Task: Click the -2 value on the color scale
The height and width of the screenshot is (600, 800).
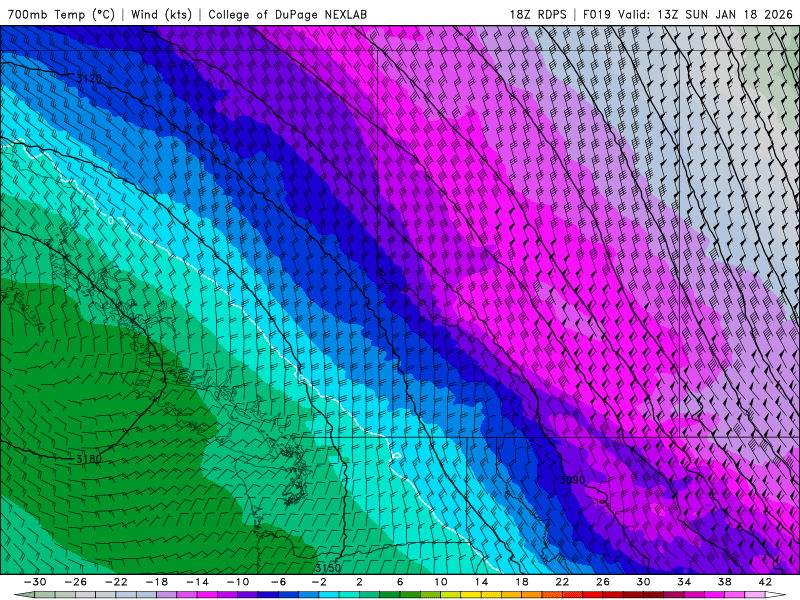Action: point(319,582)
